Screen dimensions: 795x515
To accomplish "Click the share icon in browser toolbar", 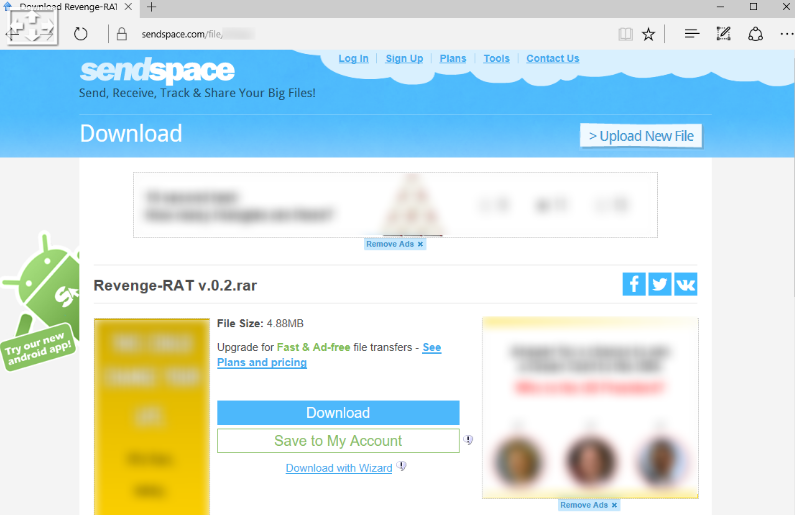I will 755,34.
